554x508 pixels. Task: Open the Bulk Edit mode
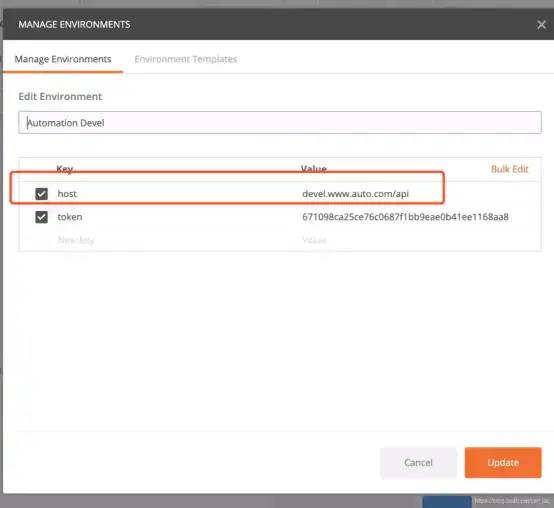click(509, 169)
